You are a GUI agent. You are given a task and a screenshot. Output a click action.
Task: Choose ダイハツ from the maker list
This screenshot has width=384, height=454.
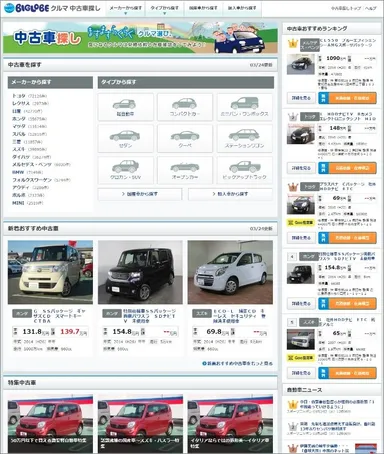[x=21, y=157]
